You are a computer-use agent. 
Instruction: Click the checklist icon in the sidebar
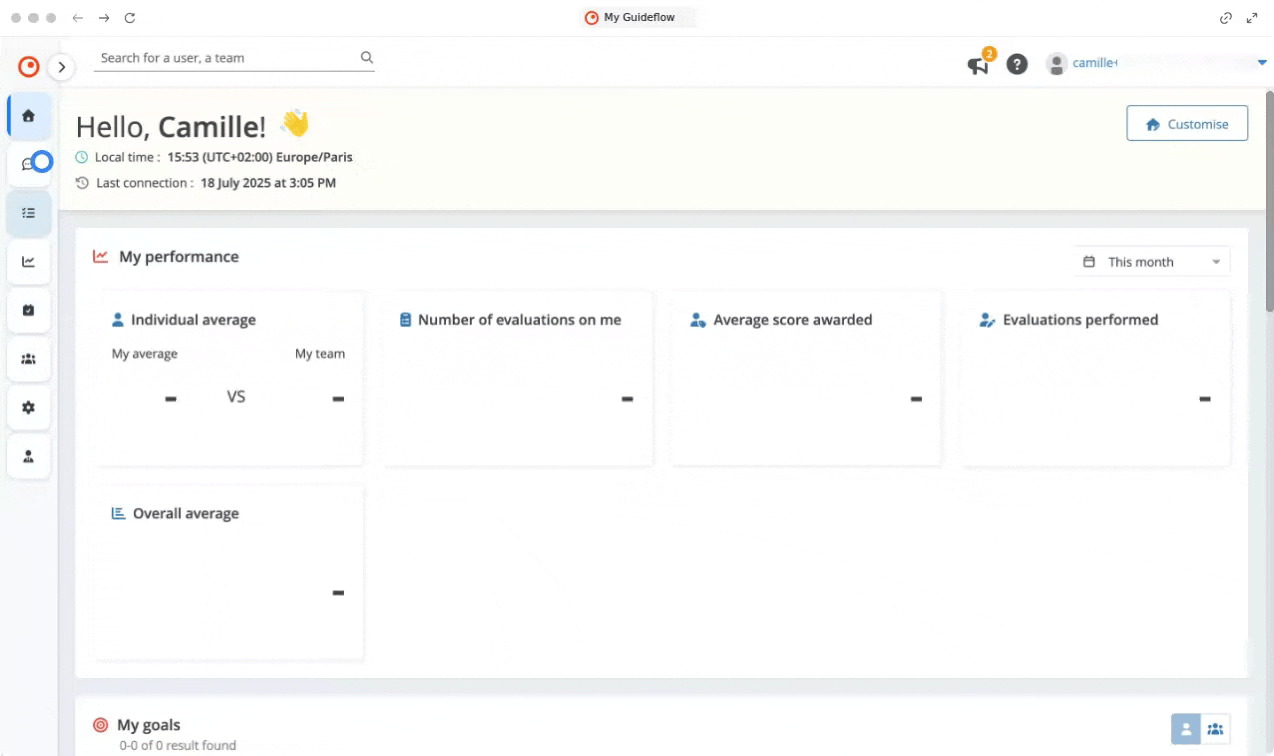[x=28, y=213]
